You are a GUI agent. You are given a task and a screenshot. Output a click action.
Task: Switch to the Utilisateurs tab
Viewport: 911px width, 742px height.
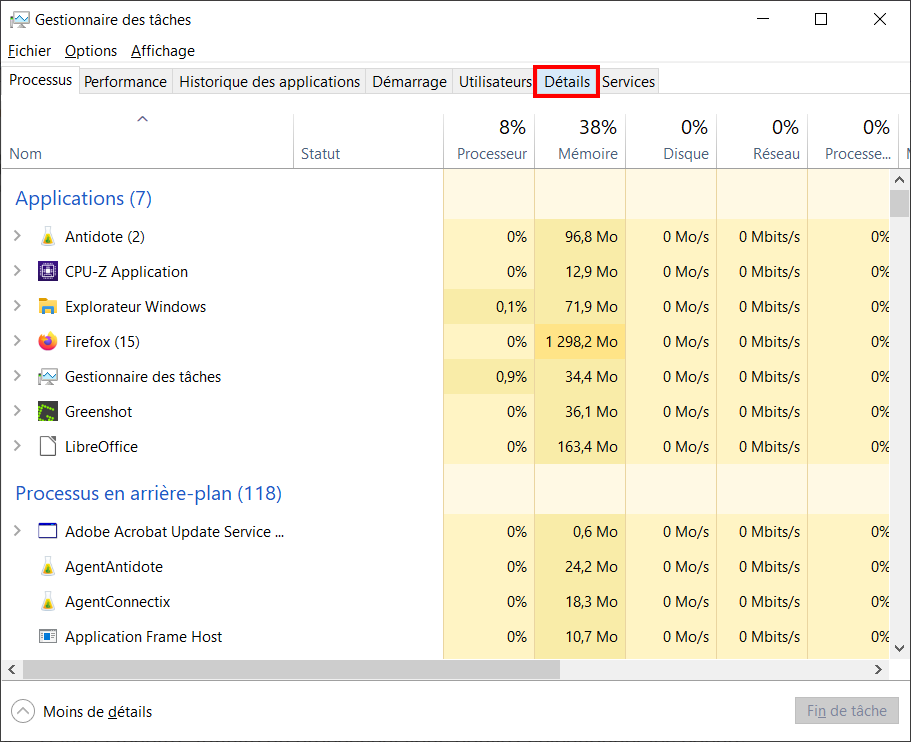point(494,82)
